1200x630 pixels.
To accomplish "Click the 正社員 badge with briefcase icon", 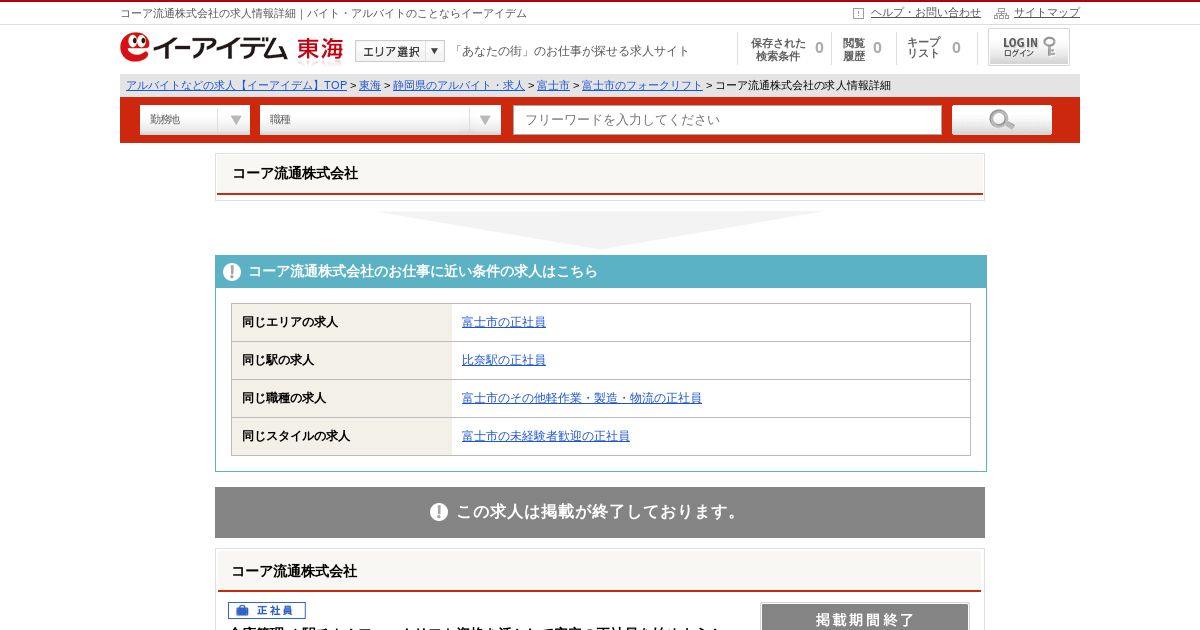I will (267, 610).
